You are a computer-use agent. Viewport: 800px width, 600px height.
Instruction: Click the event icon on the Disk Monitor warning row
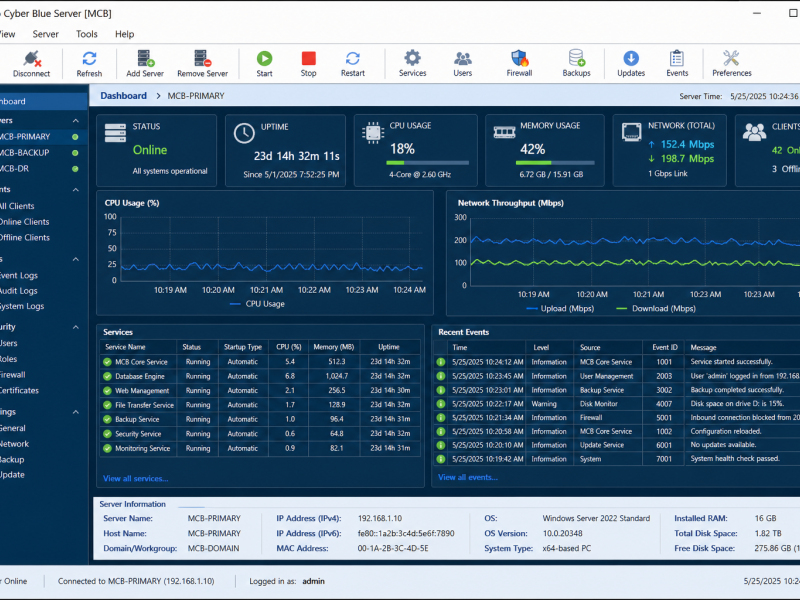coord(441,404)
